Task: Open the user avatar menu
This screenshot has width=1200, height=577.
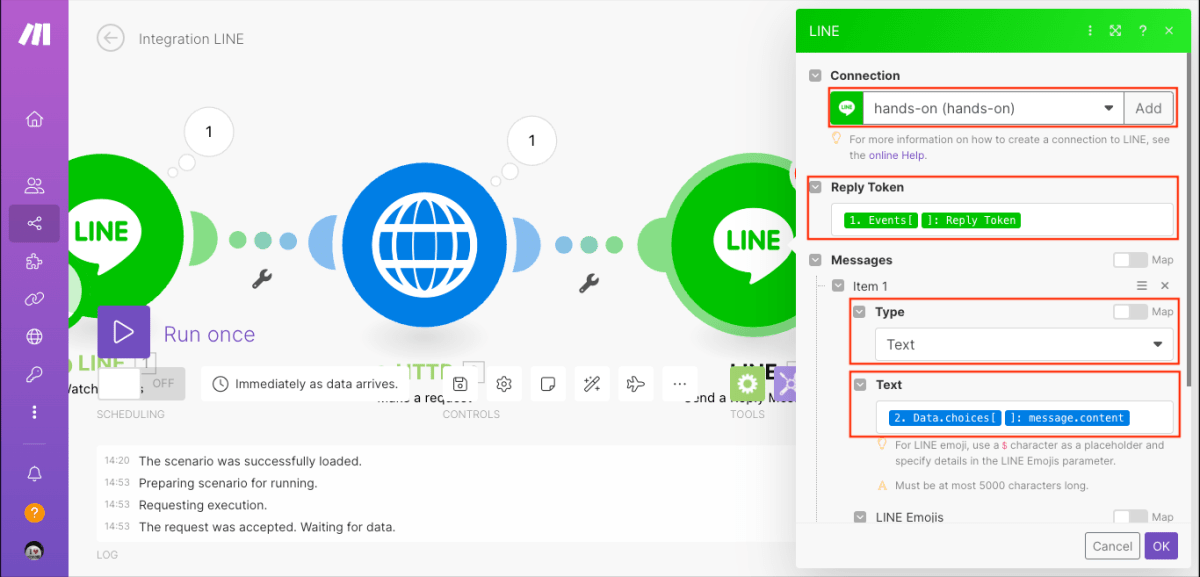Action: [34, 551]
